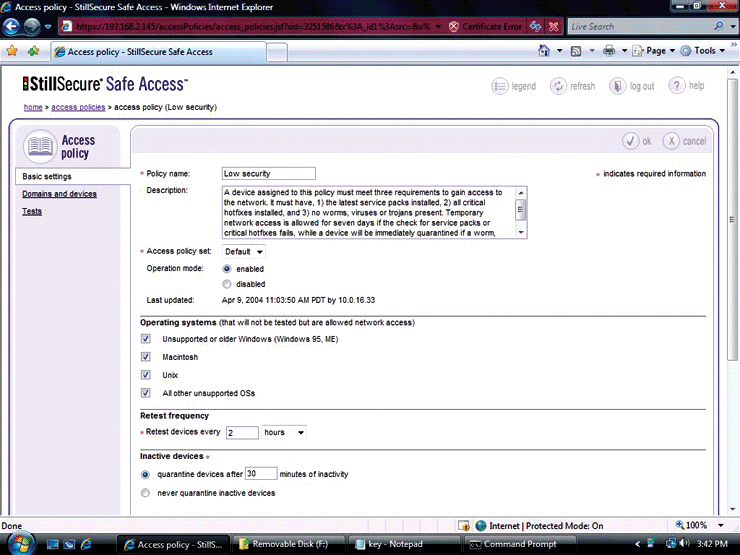Open the recent pages dropdown arrow

(48, 27)
